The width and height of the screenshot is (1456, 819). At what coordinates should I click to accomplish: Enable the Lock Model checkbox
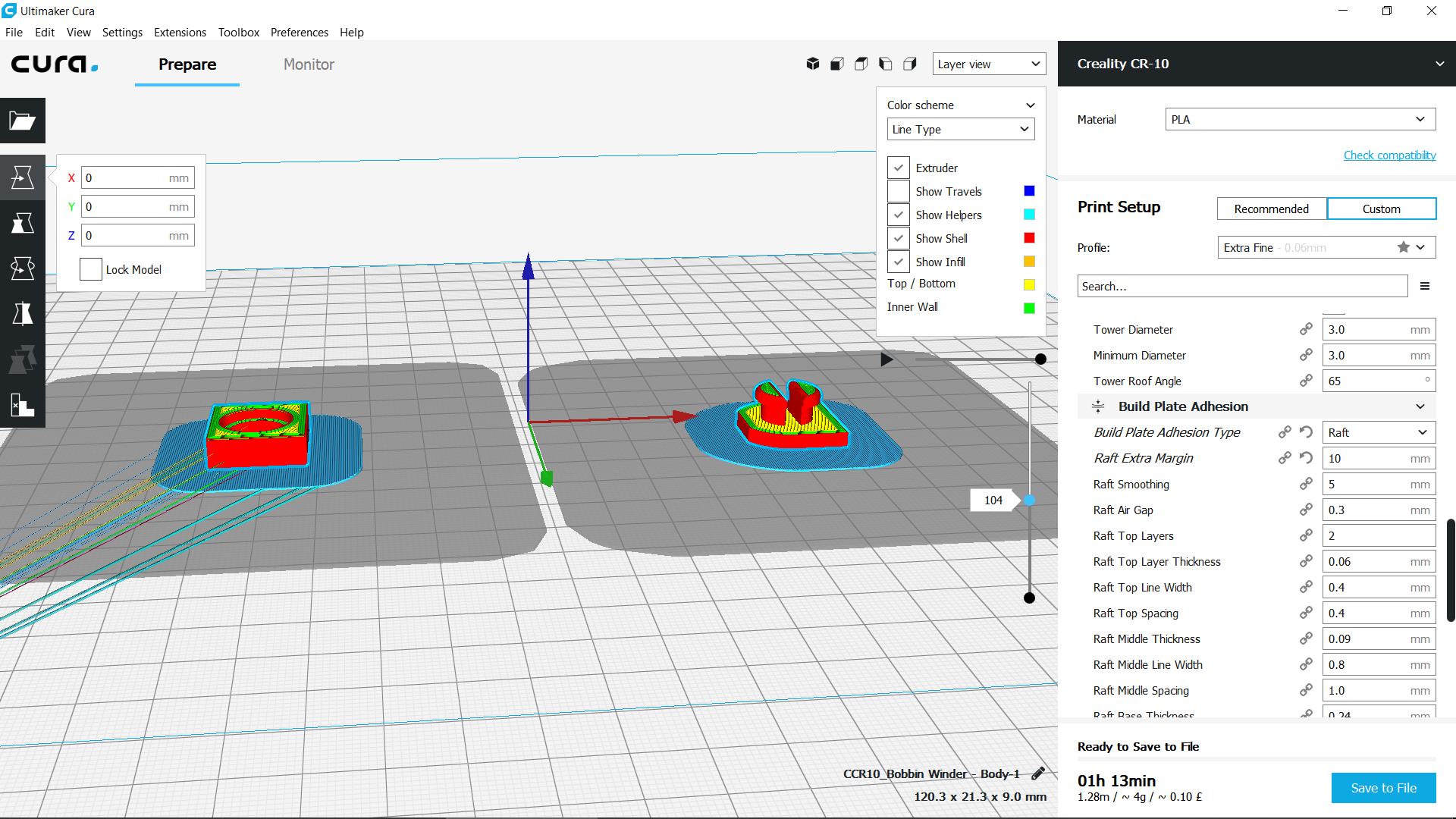[x=90, y=269]
